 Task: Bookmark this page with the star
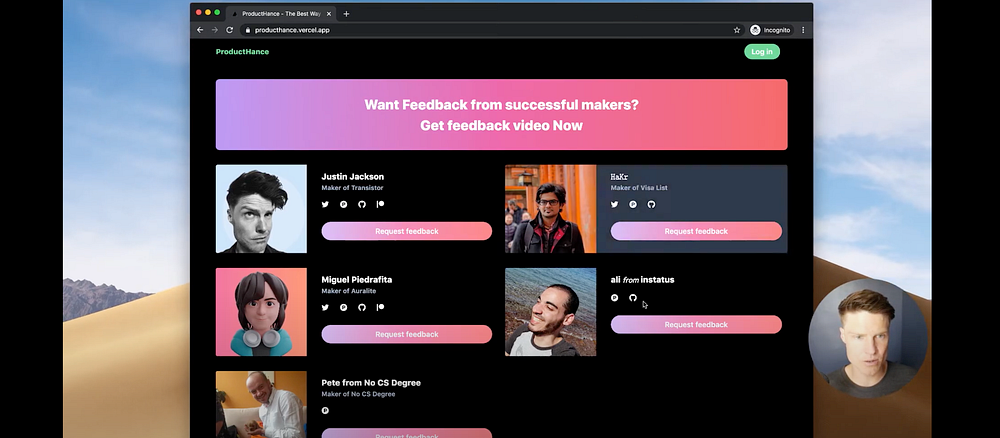click(x=737, y=30)
